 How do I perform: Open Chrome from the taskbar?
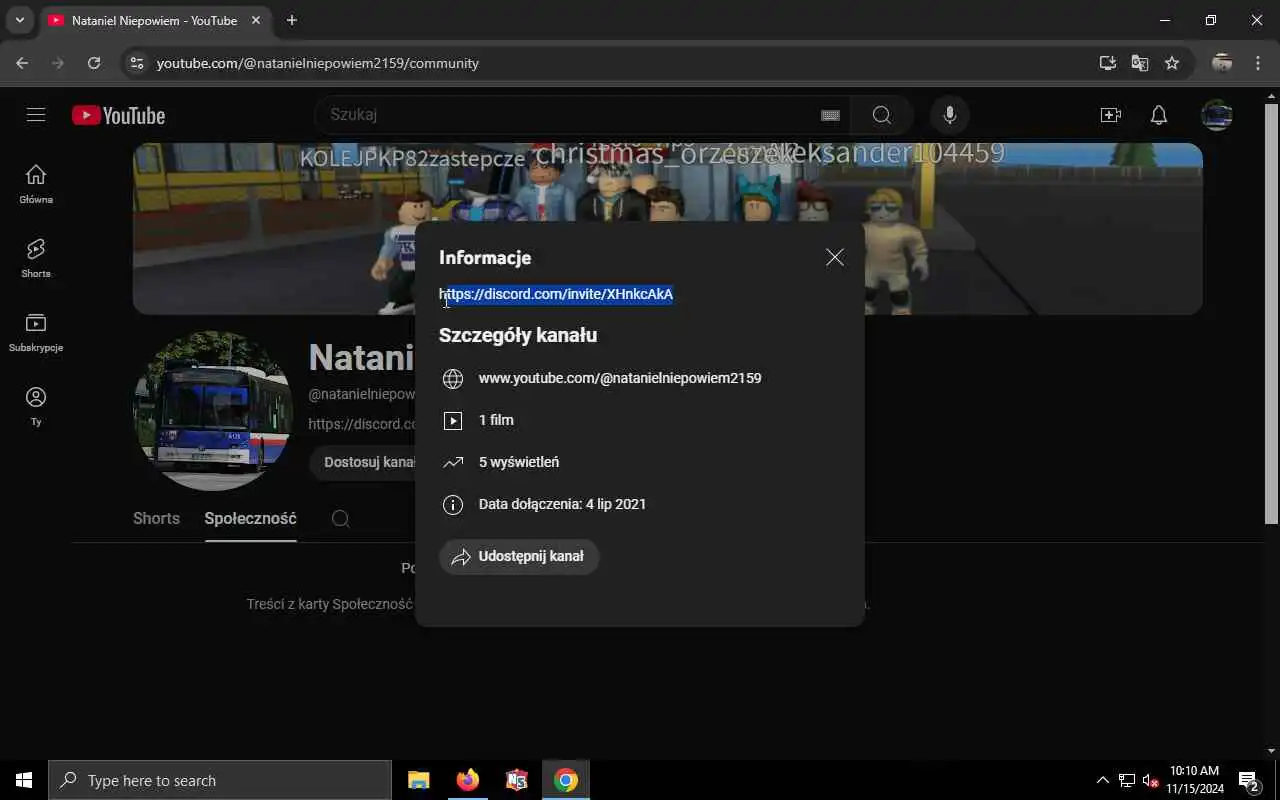pyautogui.click(x=566, y=780)
